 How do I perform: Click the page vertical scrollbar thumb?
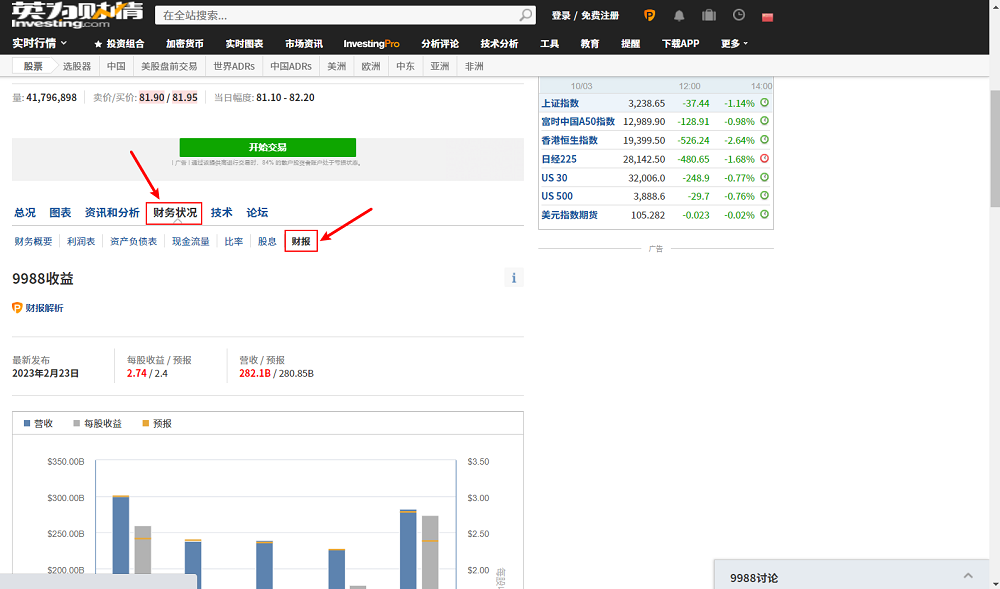pos(994,148)
